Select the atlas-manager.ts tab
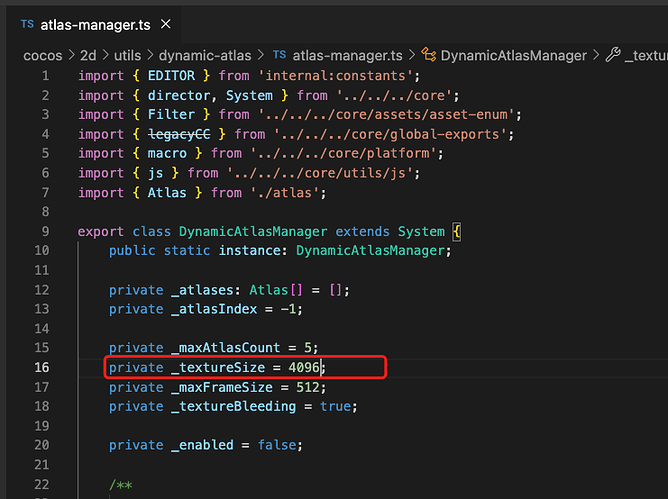 coord(90,24)
